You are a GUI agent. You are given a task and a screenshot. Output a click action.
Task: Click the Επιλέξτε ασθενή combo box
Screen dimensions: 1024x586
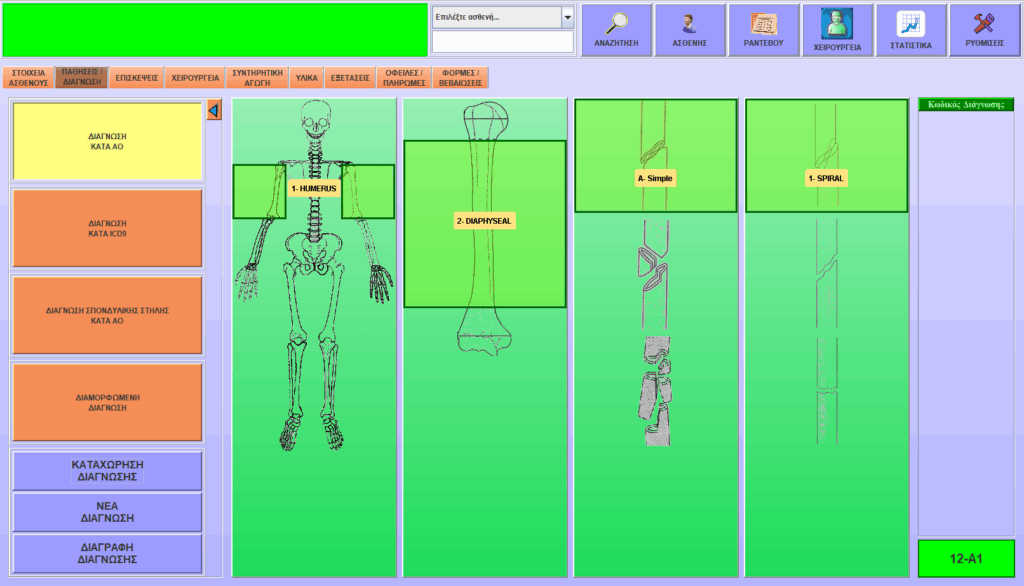495,17
